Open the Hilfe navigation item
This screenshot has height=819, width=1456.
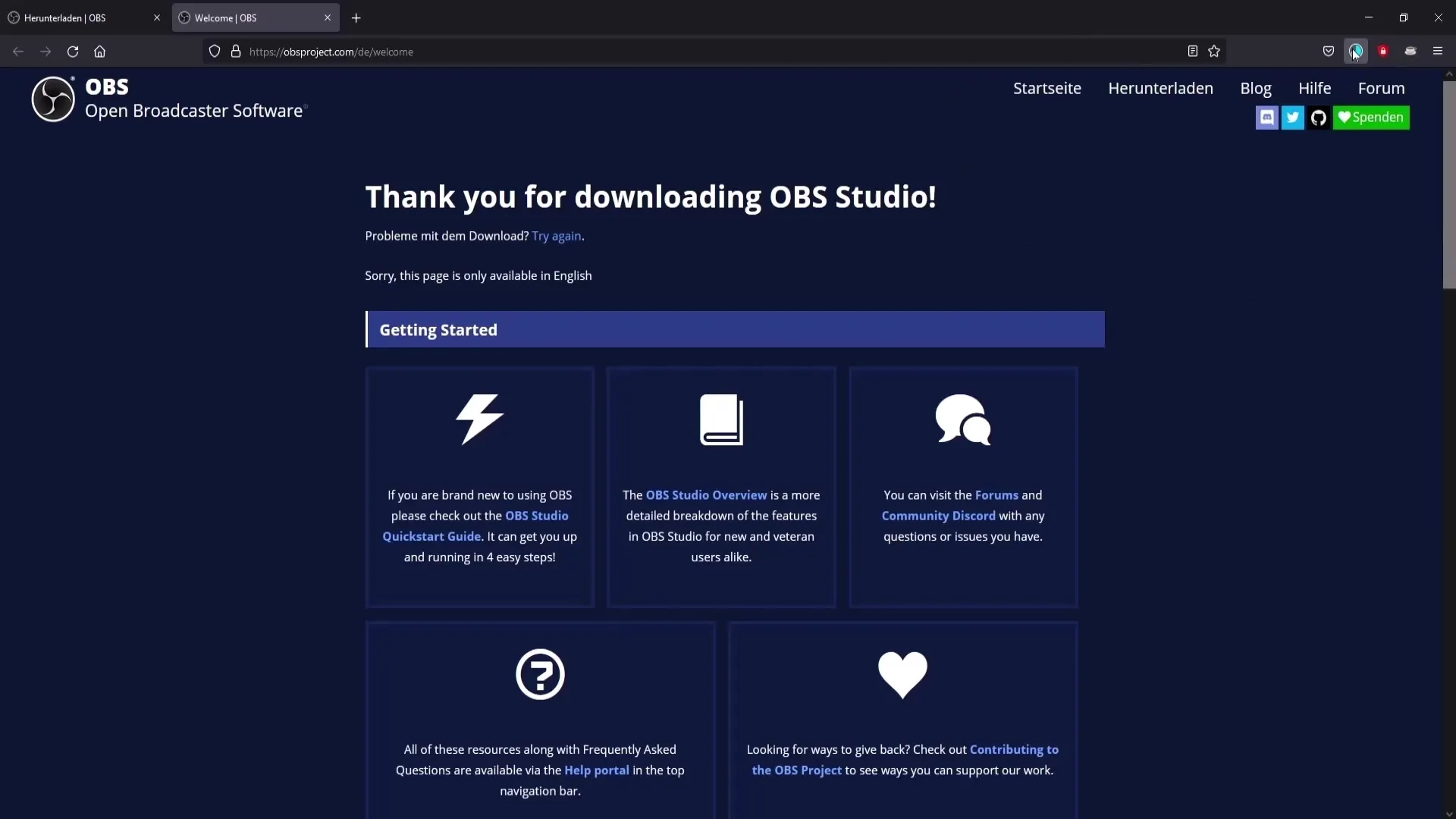(x=1314, y=89)
